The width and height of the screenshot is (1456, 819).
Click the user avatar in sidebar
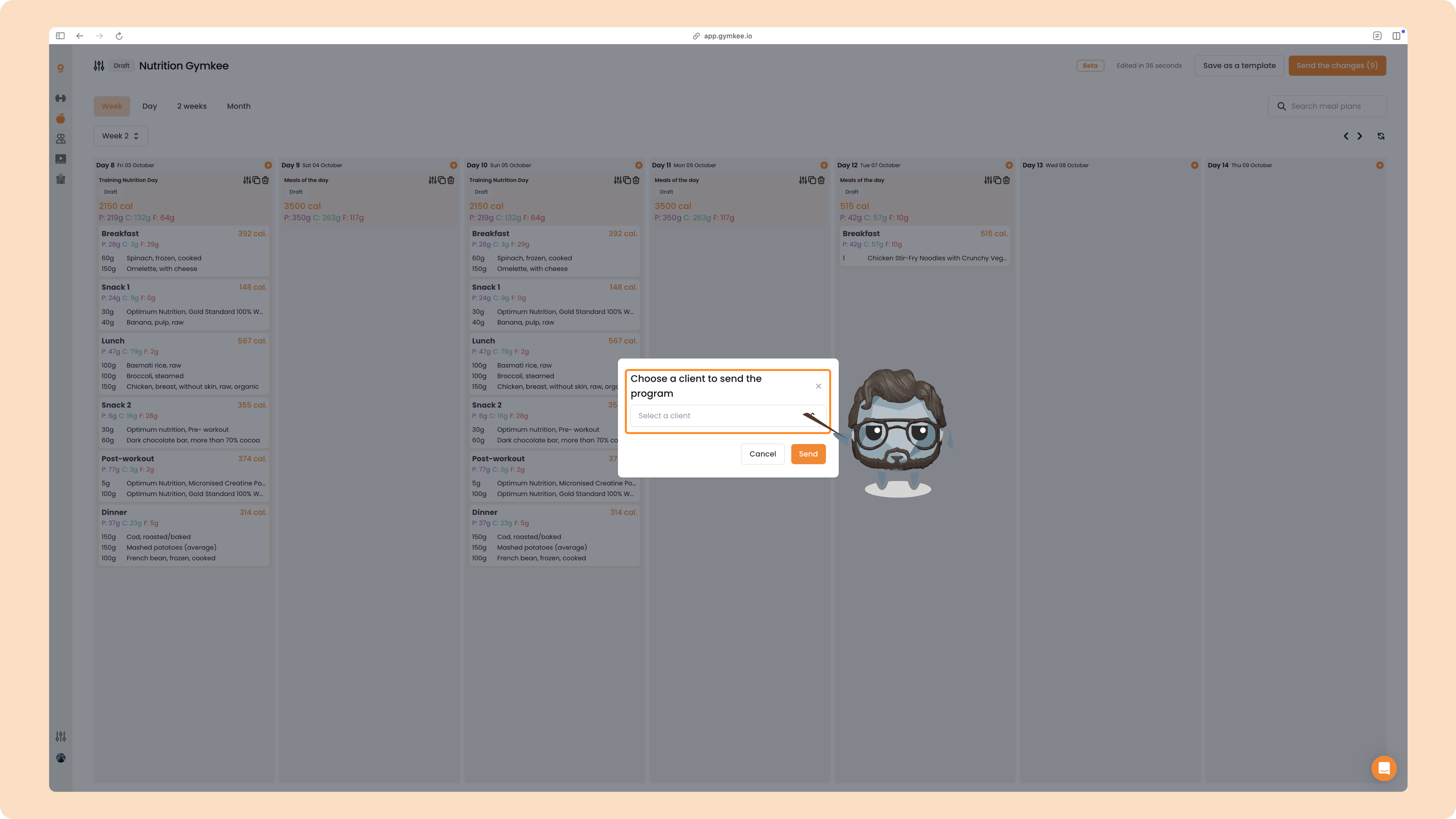pyautogui.click(x=60, y=758)
